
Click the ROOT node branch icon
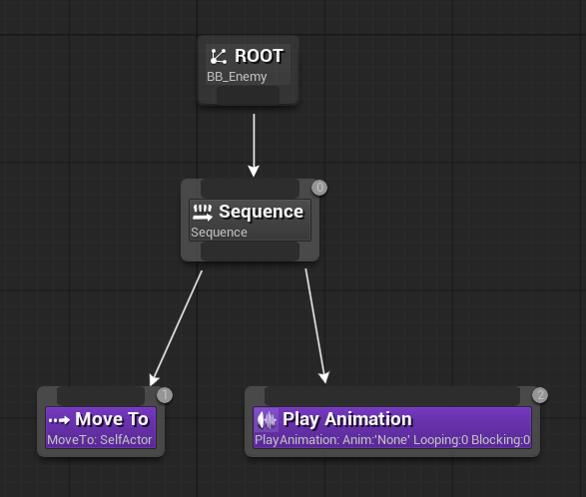pos(218,56)
